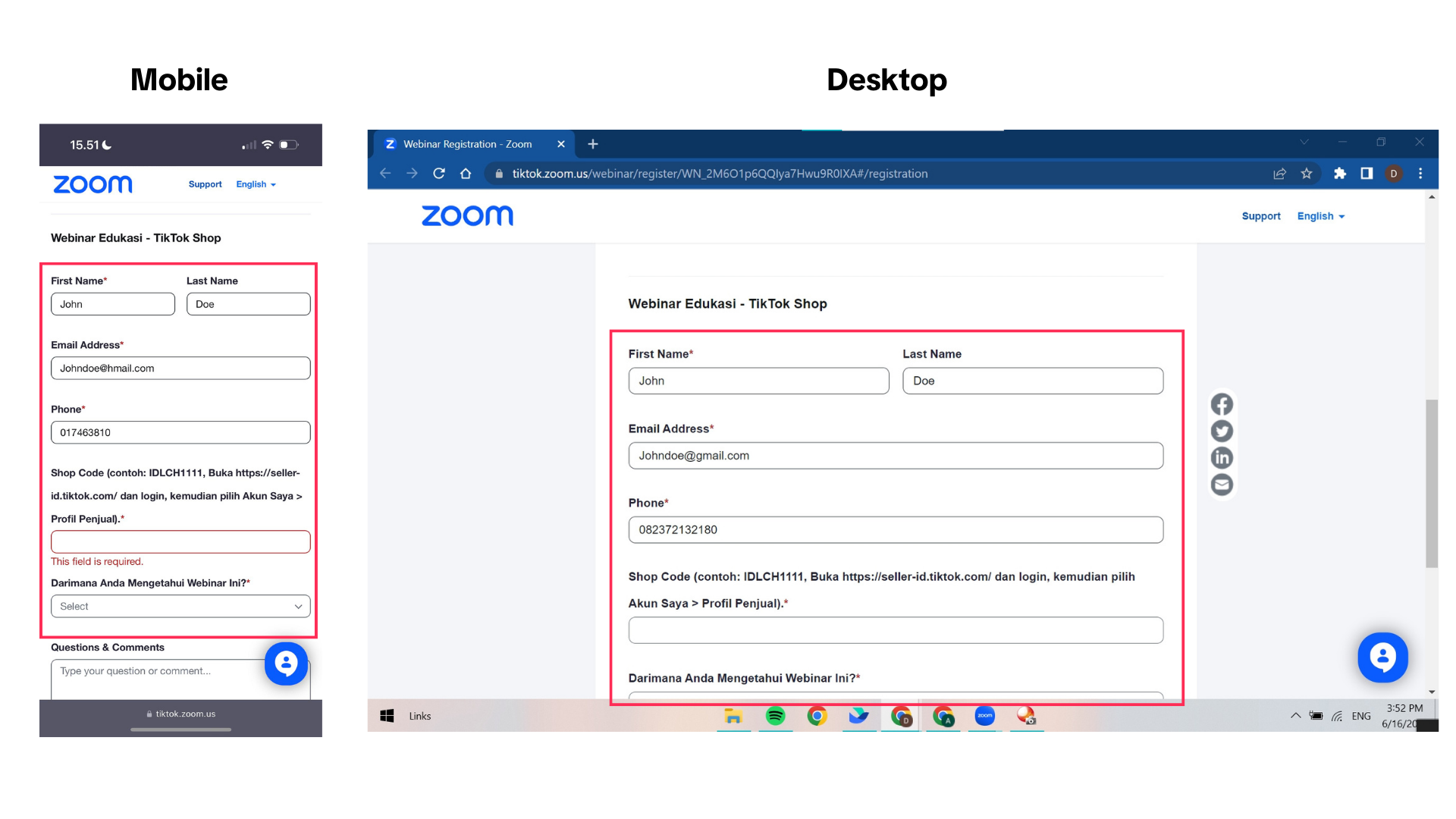Open Spotify from the taskbar

pos(775,716)
